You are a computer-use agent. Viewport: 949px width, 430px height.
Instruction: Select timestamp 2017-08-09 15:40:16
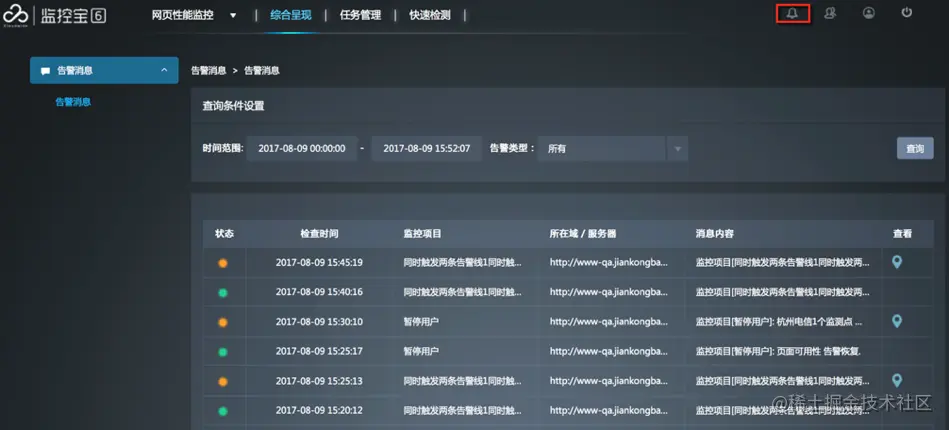[x=319, y=293]
